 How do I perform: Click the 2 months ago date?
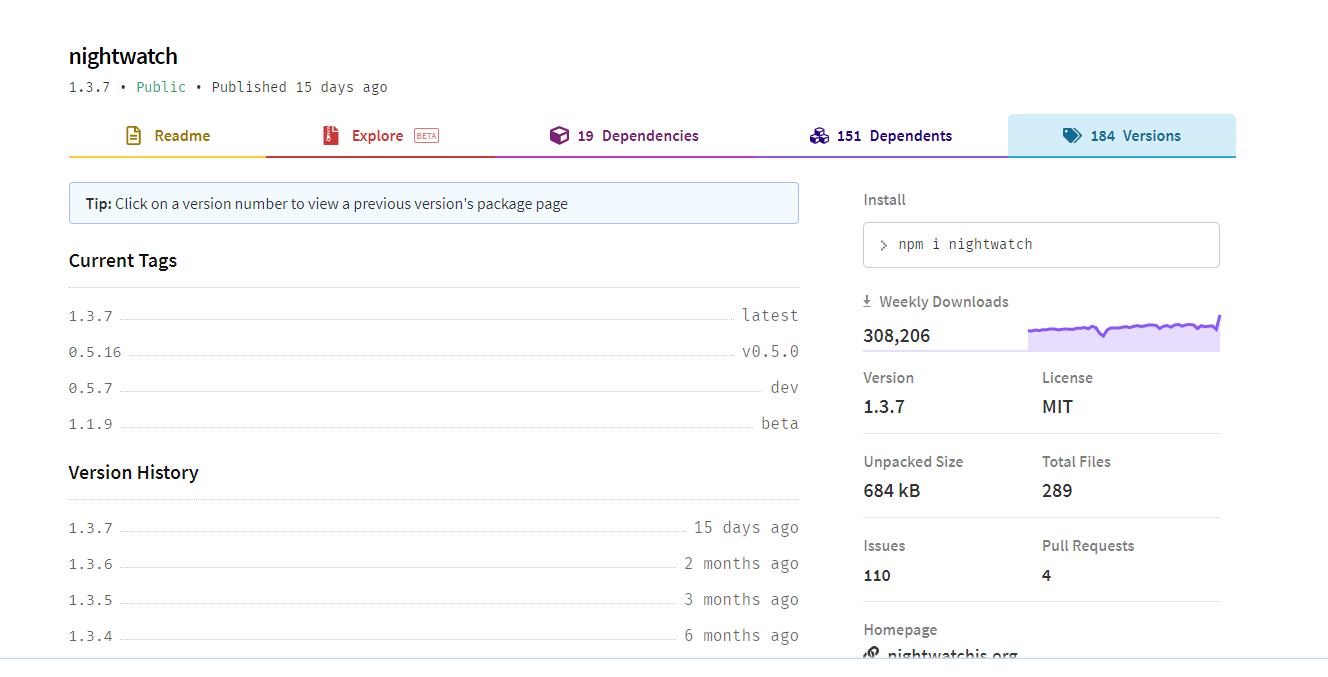coord(741,563)
